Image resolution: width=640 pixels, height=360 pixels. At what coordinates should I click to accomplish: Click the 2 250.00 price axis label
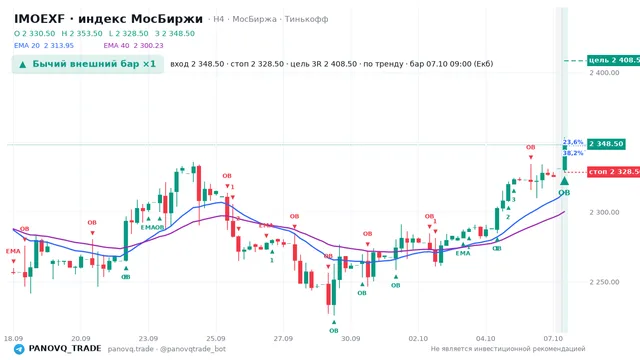604,282
